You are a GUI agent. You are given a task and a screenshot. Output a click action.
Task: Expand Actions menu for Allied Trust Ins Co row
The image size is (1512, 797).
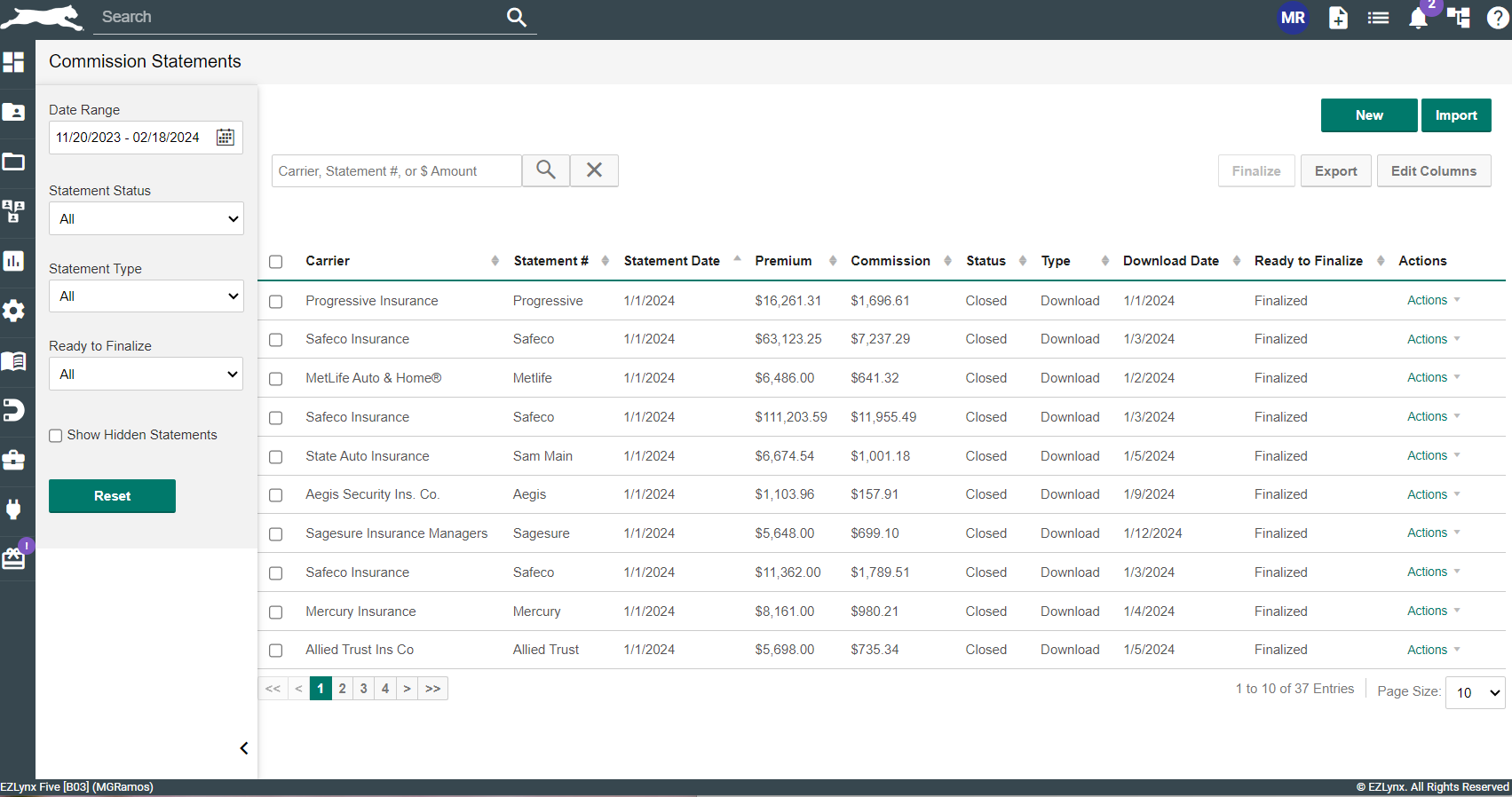point(1433,650)
